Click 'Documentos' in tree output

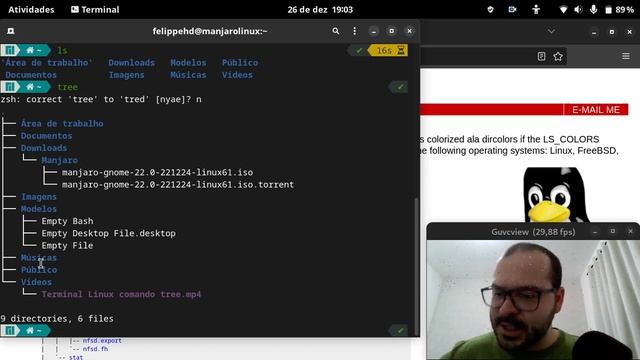(x=47, y=136)
